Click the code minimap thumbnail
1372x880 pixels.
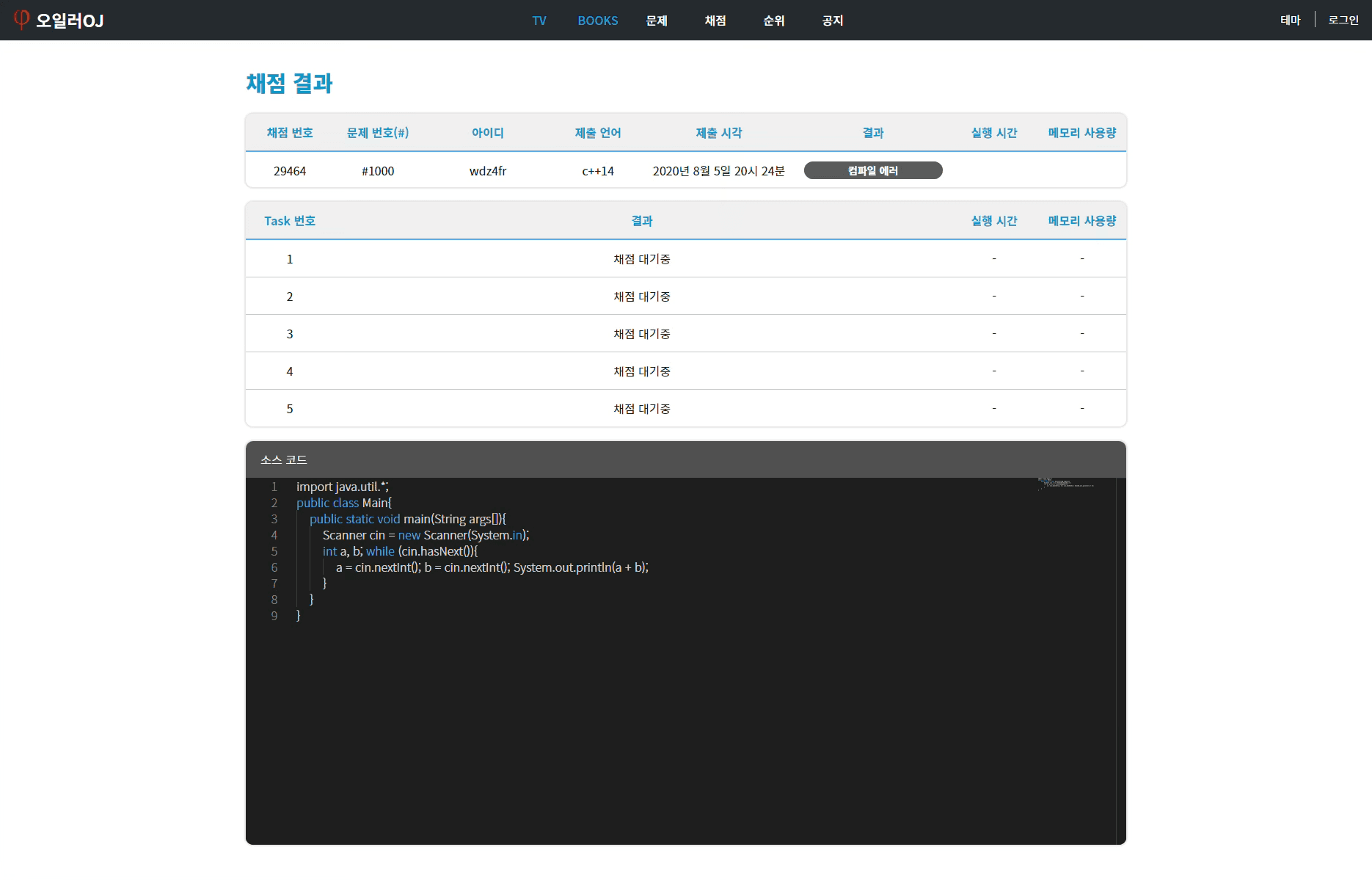pyautogui.click(x=1066, y=483)
